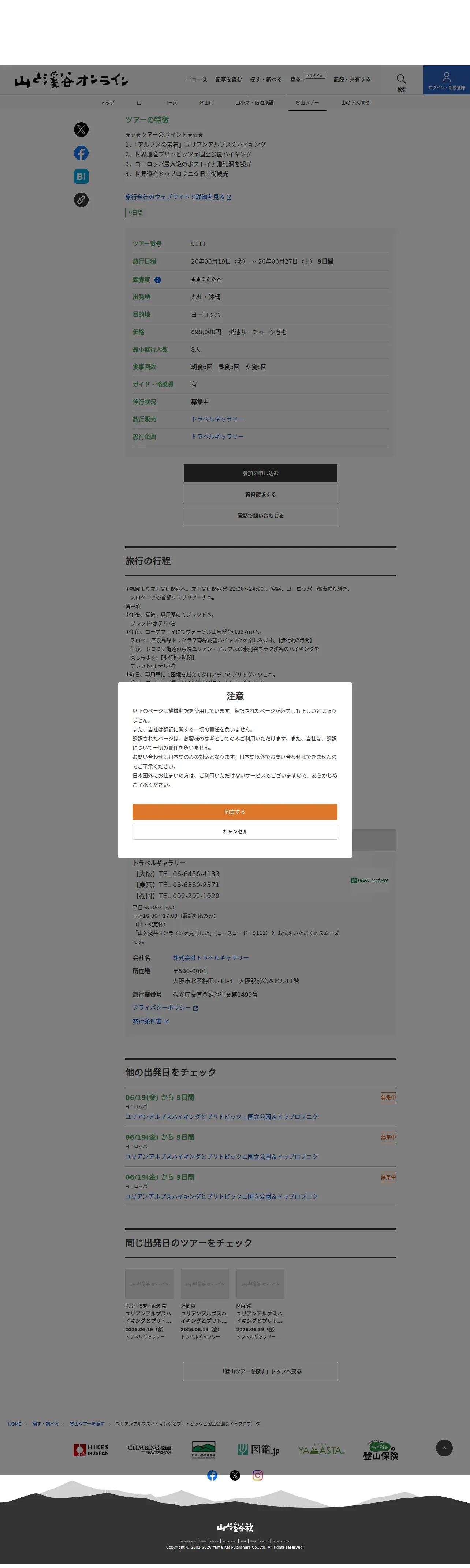Switch to the 登山口 sub-tab
The width and height of the screenshot is (470, 1568).
pos(206,103)
